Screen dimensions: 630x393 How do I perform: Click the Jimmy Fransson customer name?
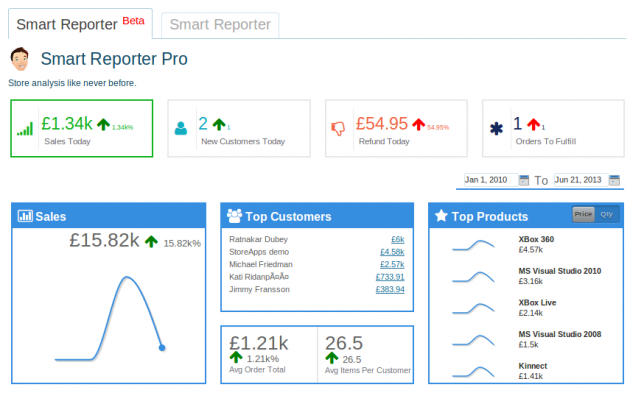[x=259, y=289]
